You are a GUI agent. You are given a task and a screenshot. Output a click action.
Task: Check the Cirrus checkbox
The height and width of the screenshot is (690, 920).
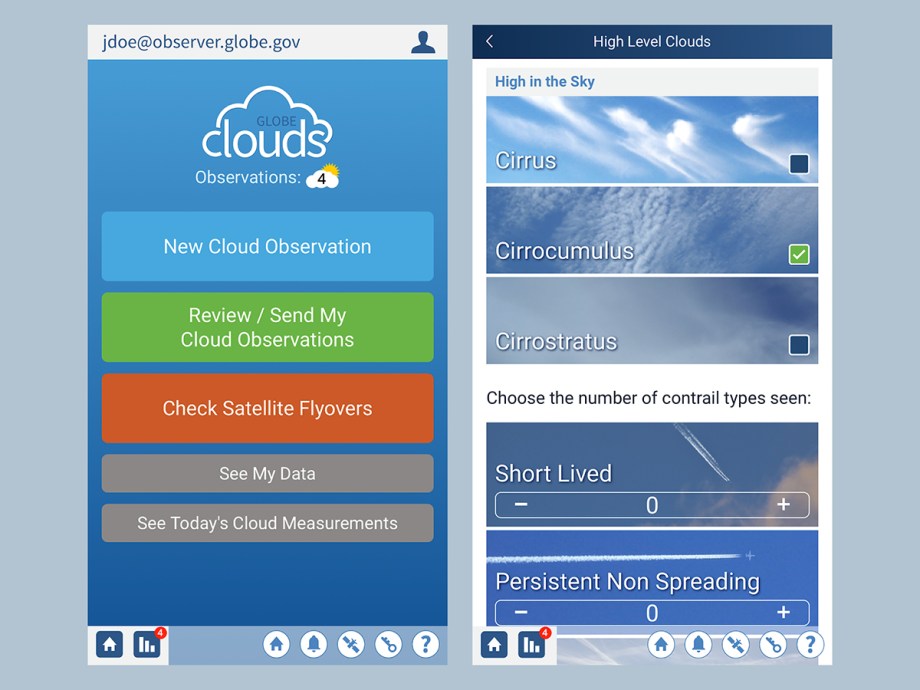point(797,164)
